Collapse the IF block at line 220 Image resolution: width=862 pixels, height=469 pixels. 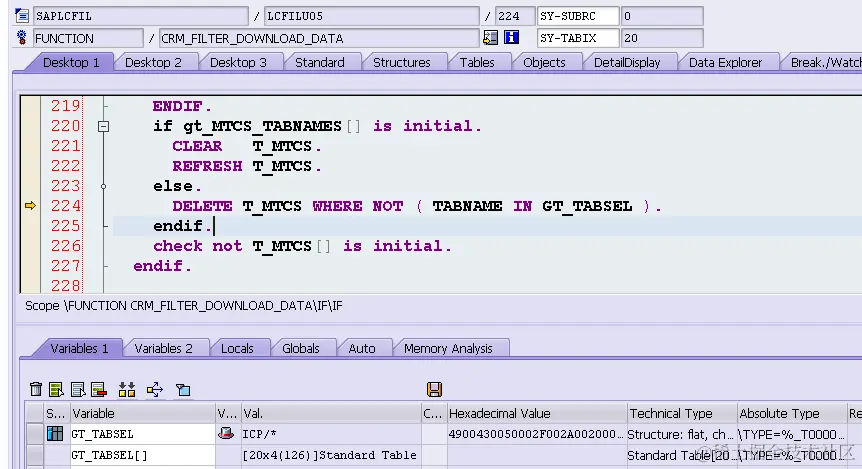click(x=103, y=126)
